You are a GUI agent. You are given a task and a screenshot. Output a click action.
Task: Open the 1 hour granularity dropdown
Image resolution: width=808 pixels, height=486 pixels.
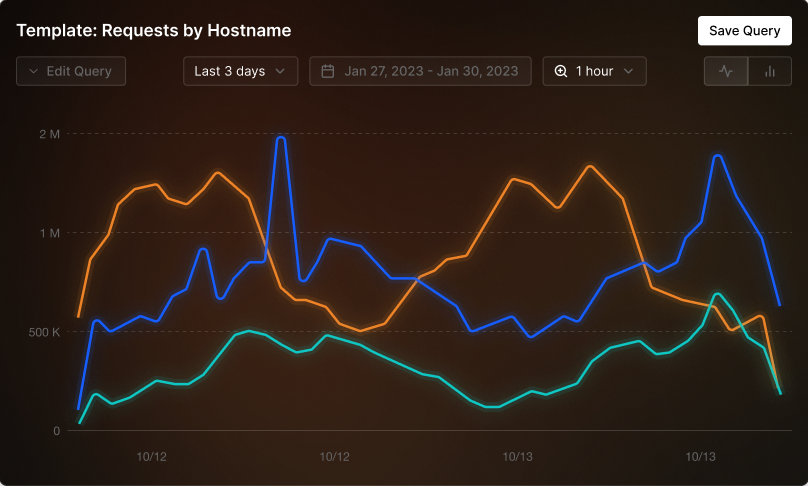[x=595, y=71]
